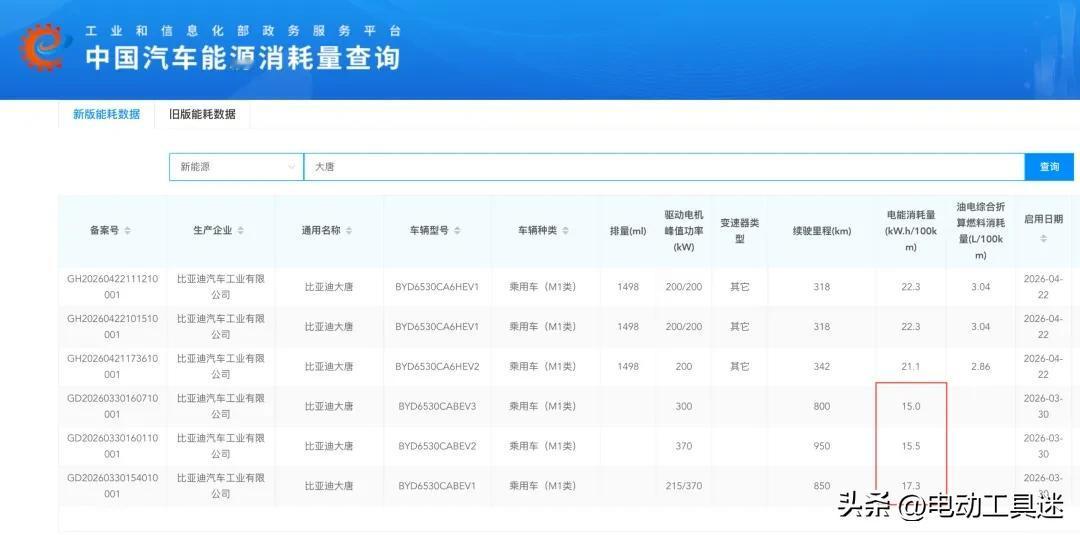Click range value 950
Viewport: 1080px width, 535px height.
coord(822,446)
